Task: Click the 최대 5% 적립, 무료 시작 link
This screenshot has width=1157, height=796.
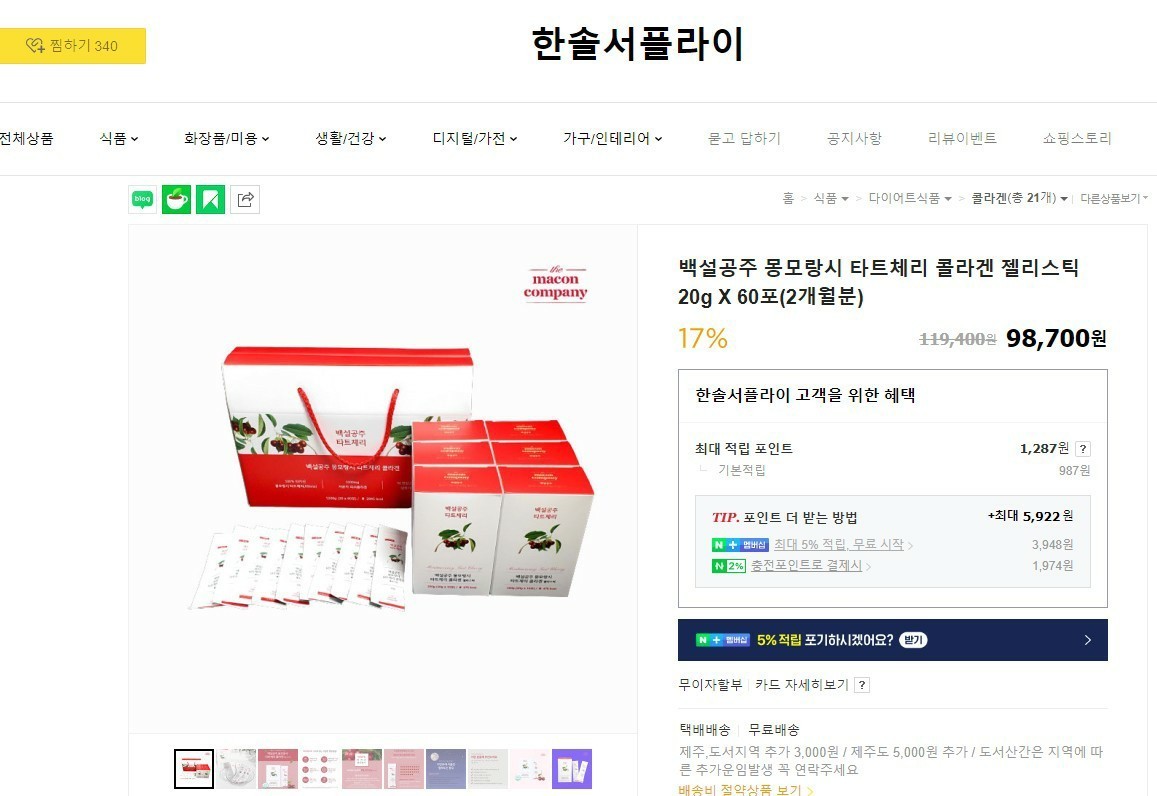Action: pyautogui.click(x=839, y=544)
